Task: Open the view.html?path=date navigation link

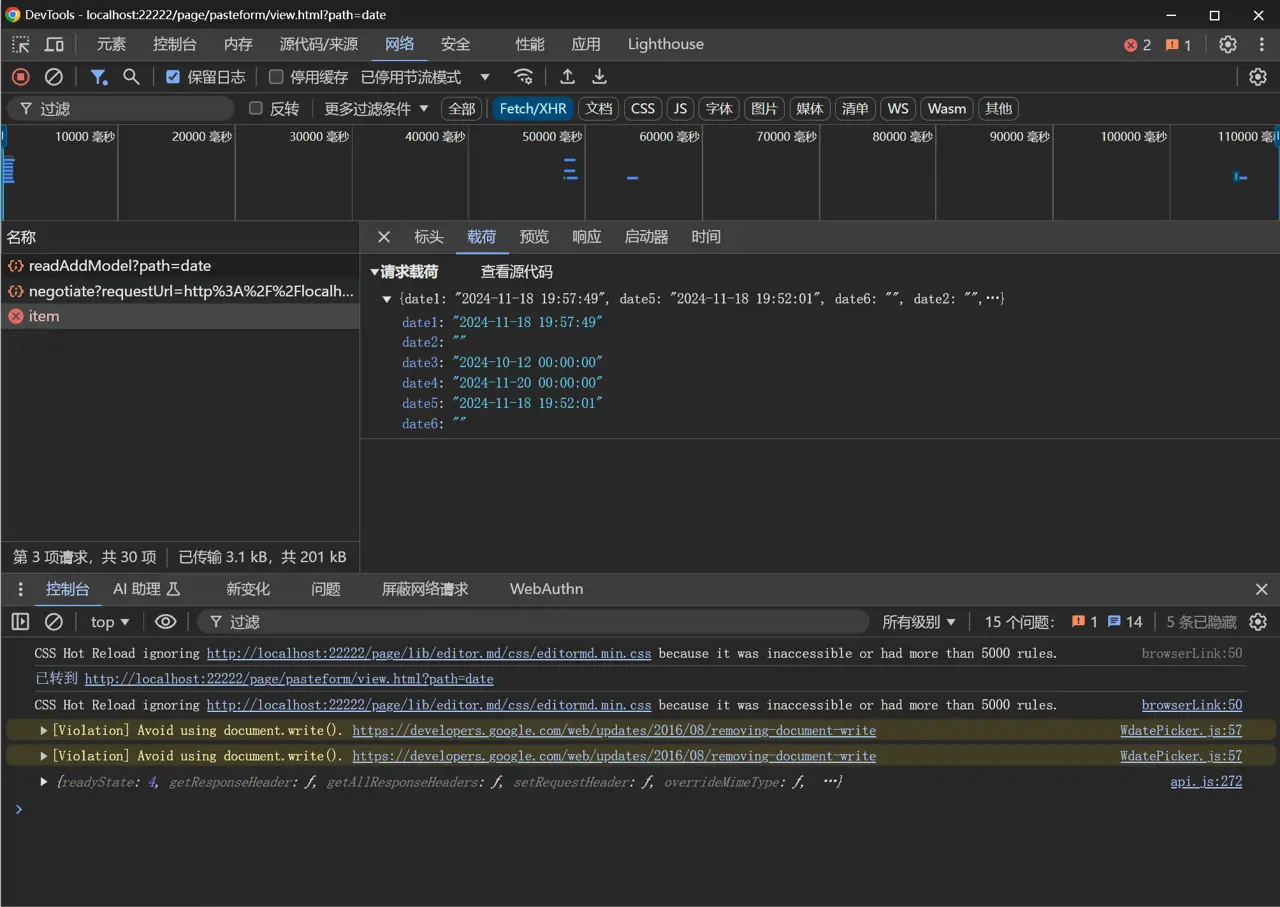Action: pos(289,679)
